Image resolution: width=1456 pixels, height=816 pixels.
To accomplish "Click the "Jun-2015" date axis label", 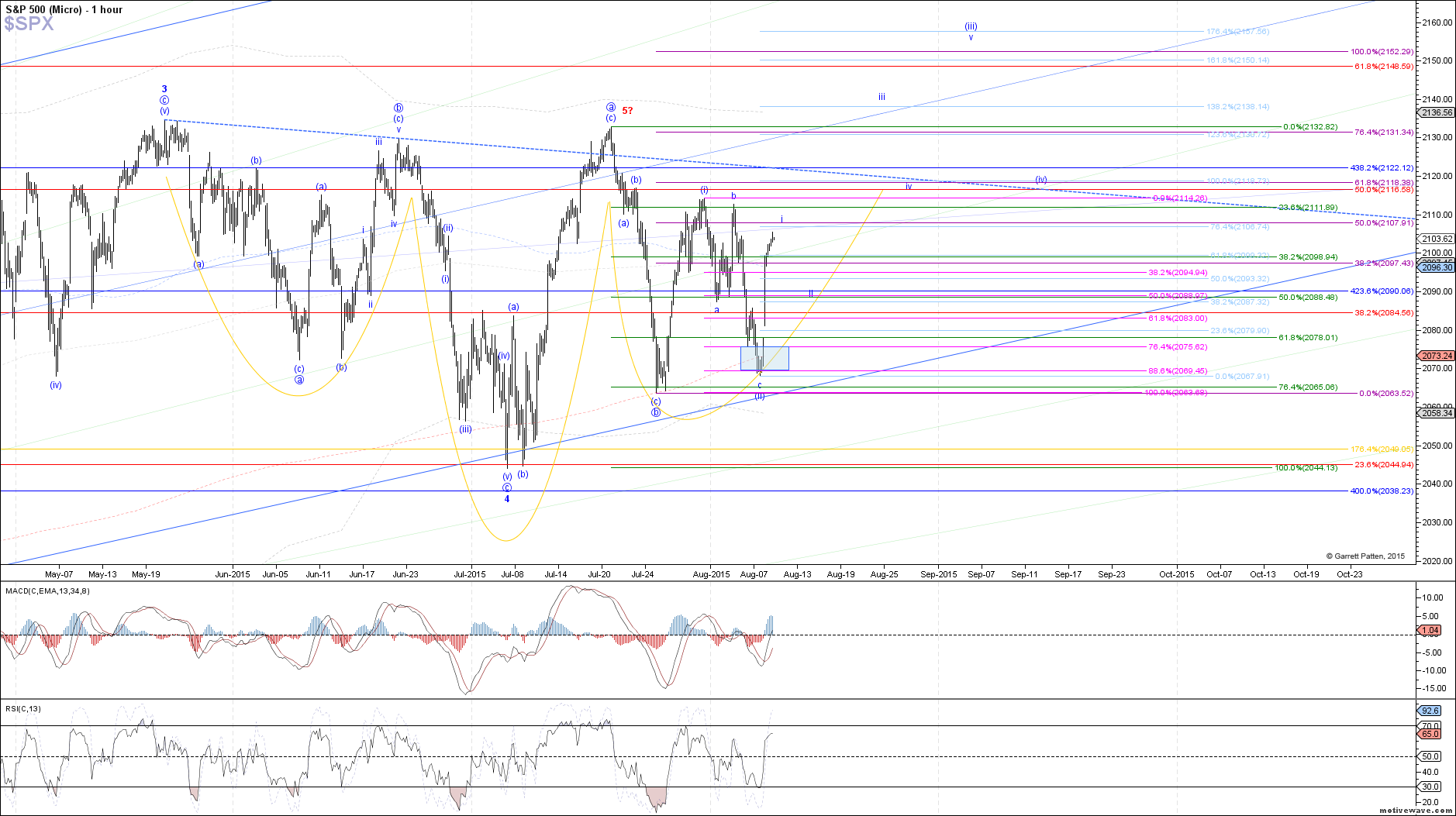I will (x=233, y=574).
